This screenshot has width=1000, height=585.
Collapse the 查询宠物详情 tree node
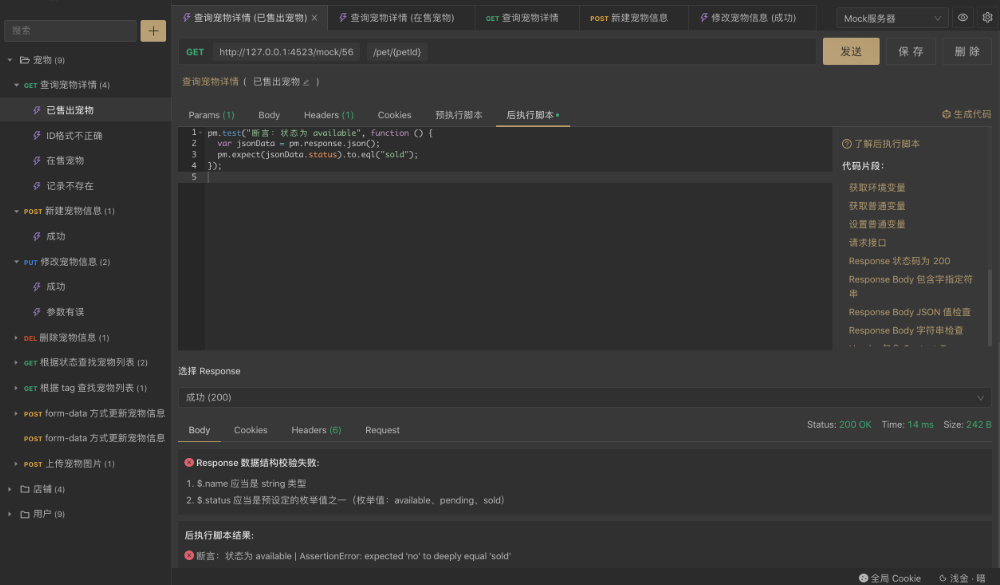click(16, 85)
